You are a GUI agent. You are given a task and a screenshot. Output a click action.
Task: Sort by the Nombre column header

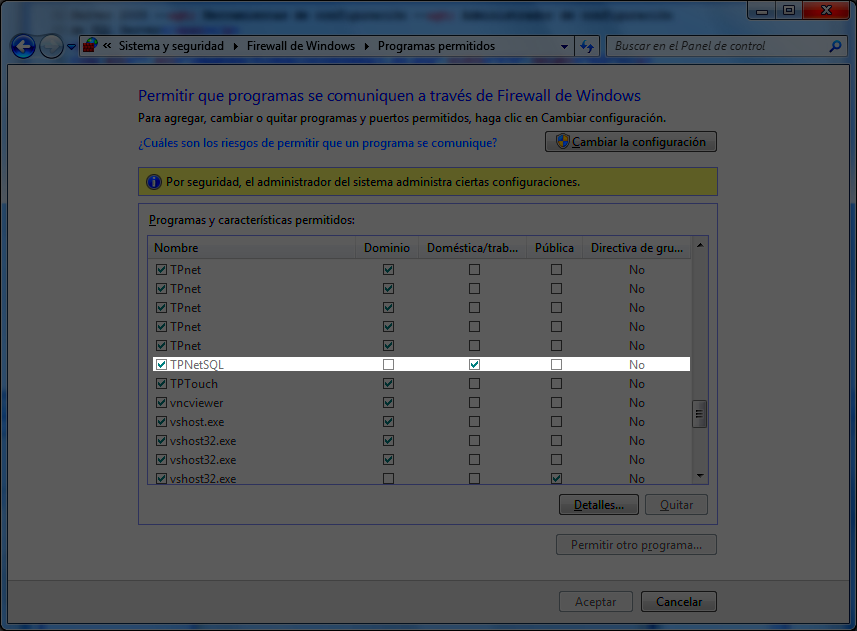click(x=251, y=247)
